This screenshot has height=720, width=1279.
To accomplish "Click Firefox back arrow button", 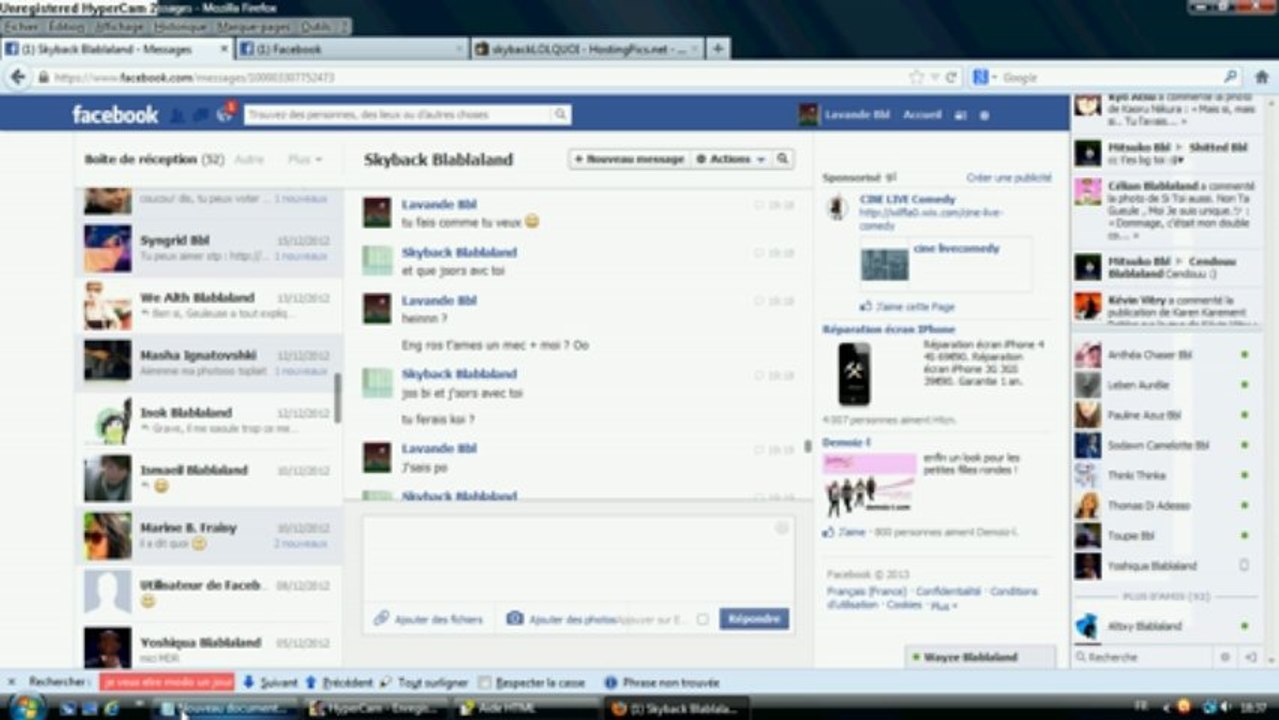I will (18, 77).
